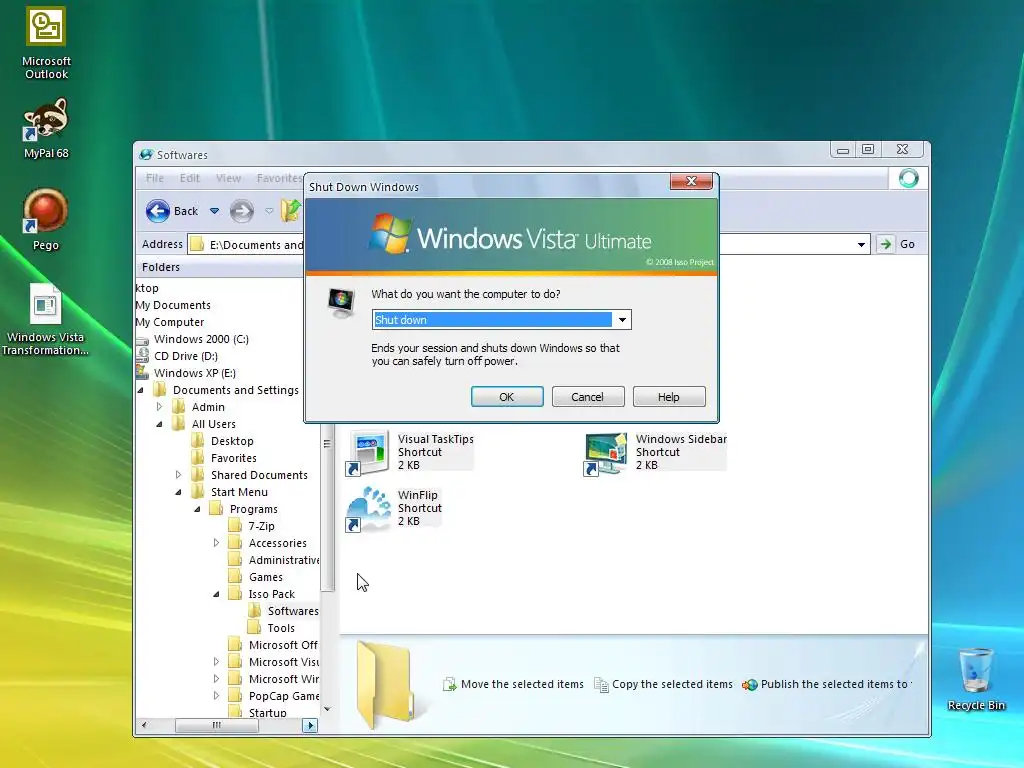
Task: Open the Recycle Bin
Action: 976,679
